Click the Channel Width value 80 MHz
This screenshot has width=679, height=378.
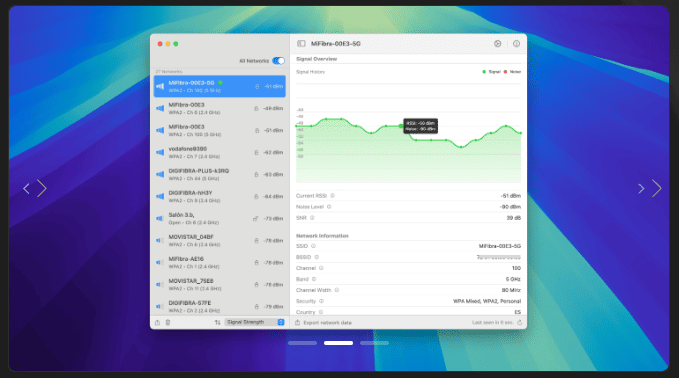click(x=511, y=290)
